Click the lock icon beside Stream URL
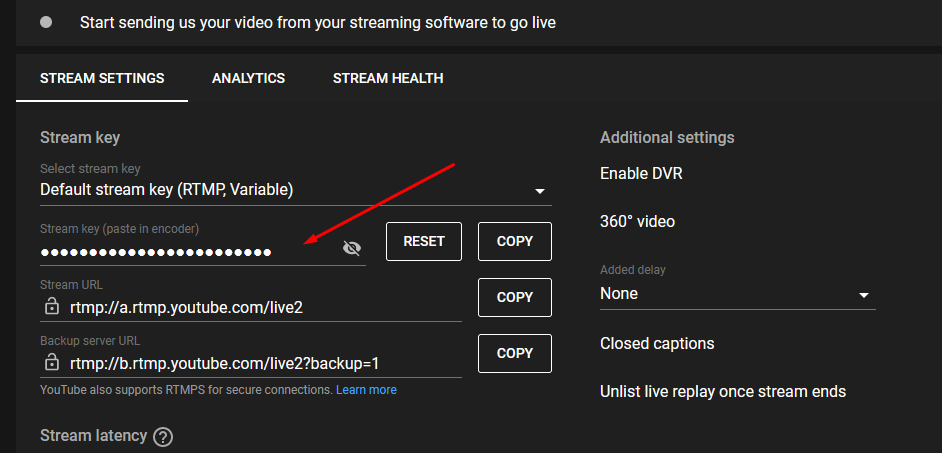 tap(52, 306)
